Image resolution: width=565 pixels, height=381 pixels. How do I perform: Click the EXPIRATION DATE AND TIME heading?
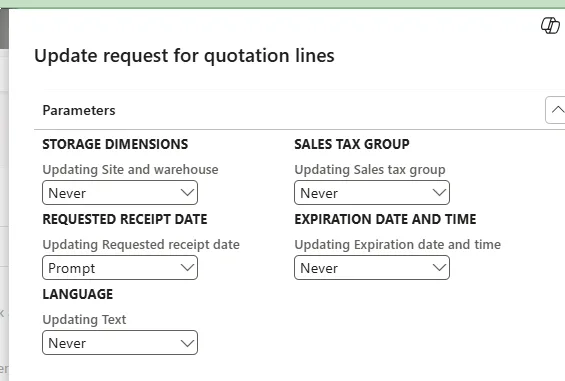tap(385, 219)
